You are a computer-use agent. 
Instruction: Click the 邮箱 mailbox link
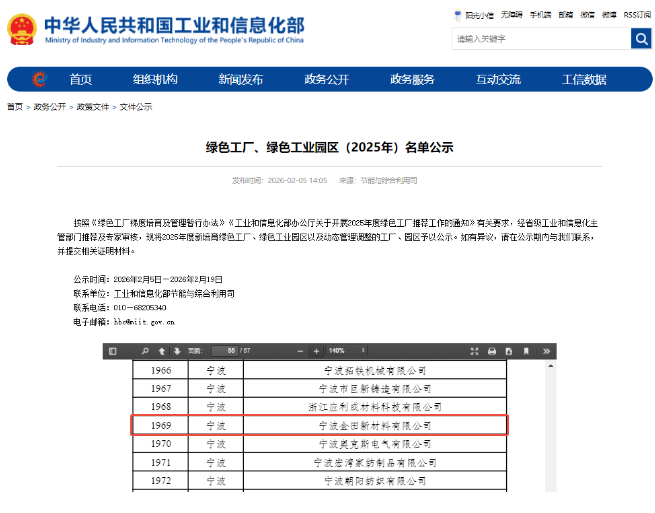pos(566,15)
